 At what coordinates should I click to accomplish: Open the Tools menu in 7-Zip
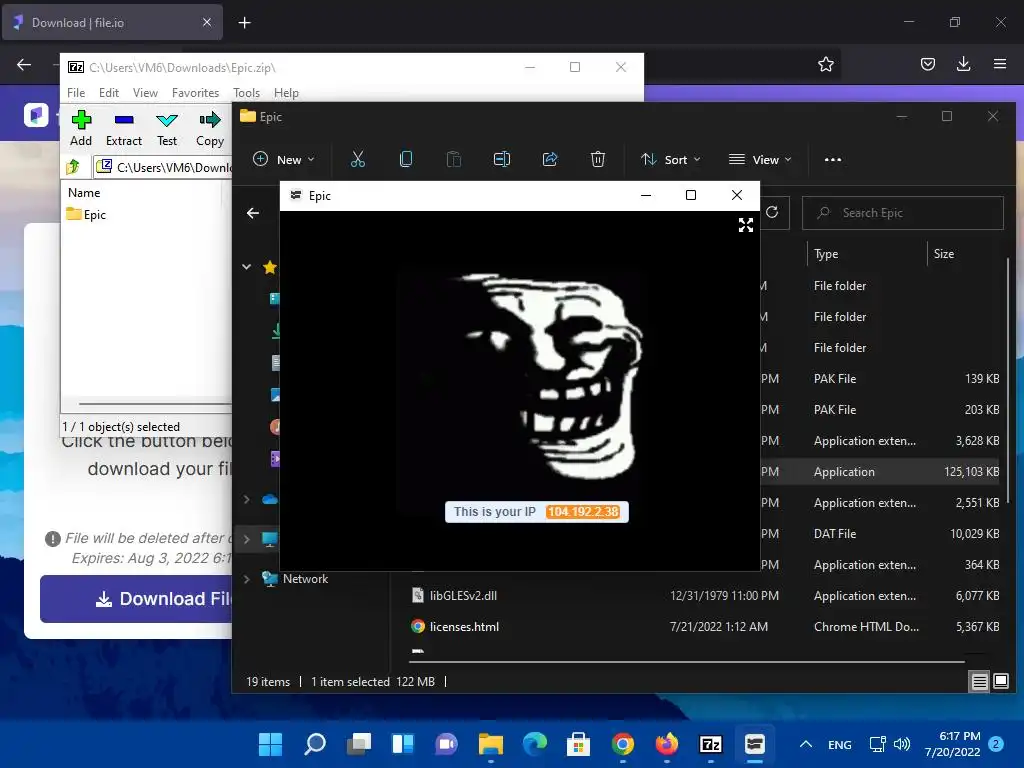coord(246,93)
